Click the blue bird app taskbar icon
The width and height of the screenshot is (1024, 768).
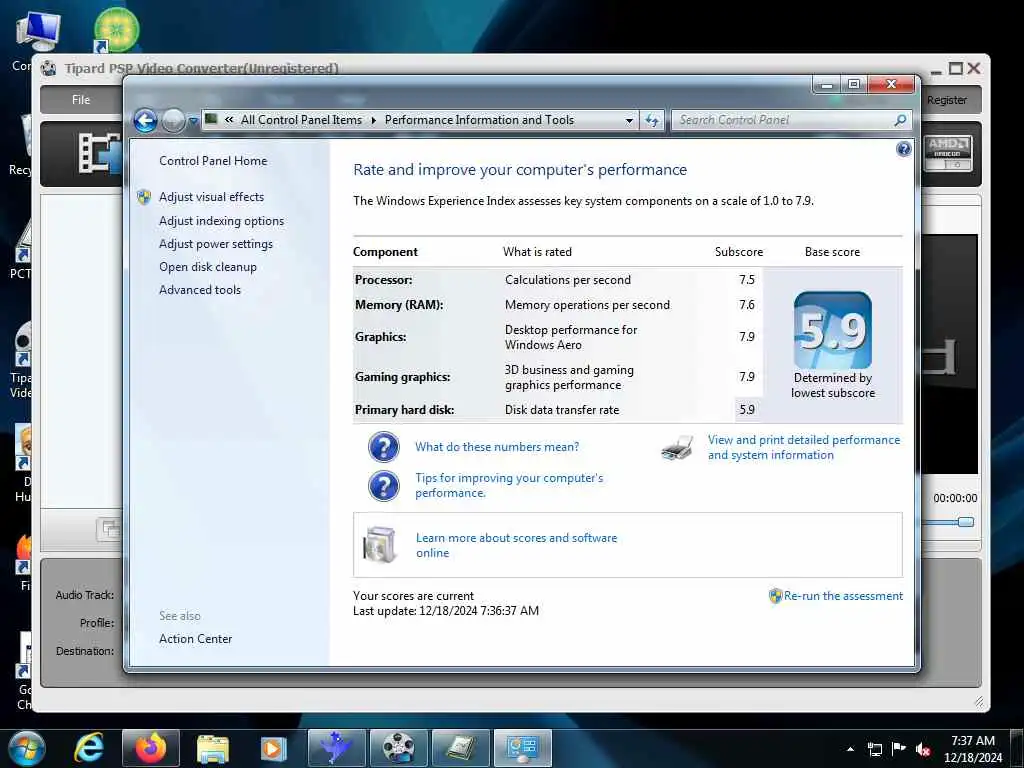pyautogui.click(x=336, y=748)
